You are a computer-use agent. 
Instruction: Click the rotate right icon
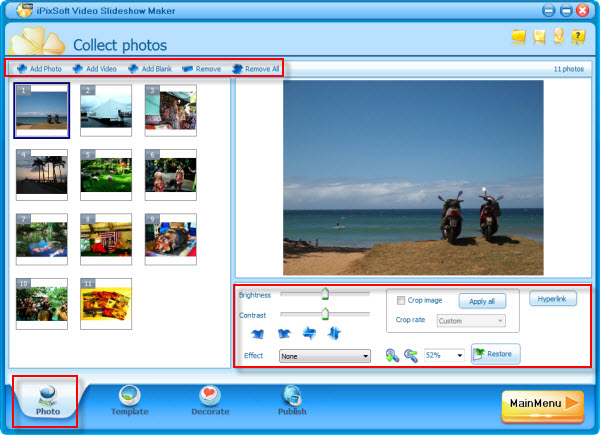284,333
